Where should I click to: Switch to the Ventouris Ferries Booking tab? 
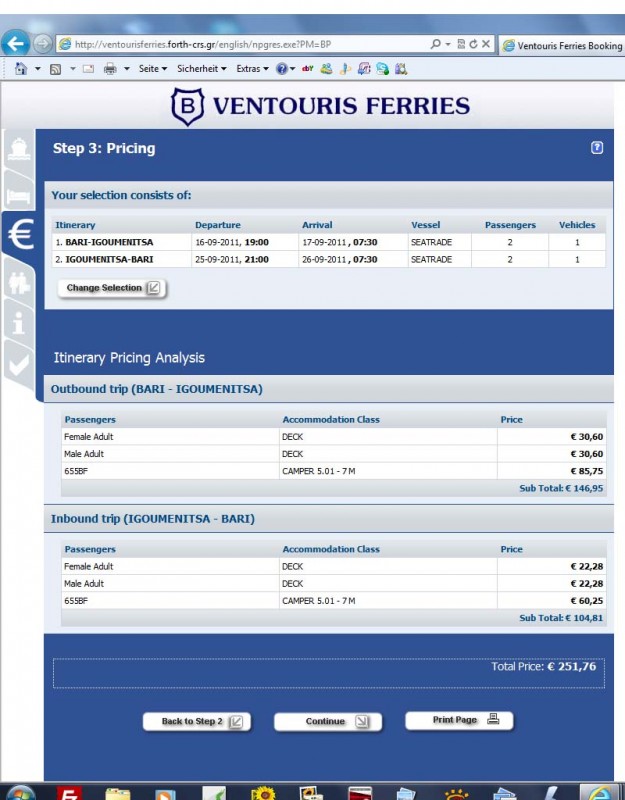tap(565, 45)
